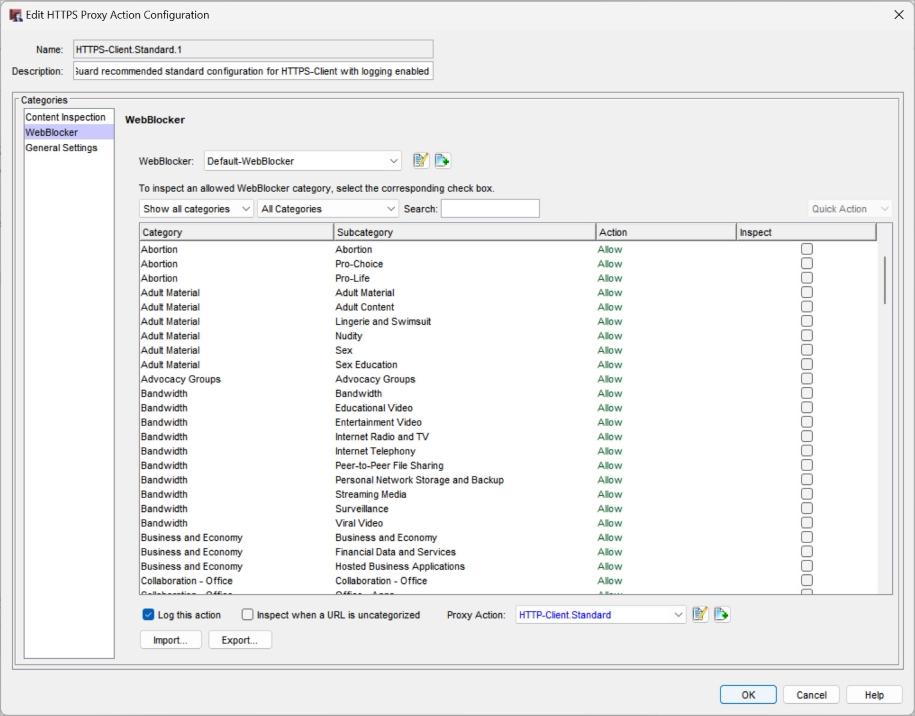Click the Export button
915x716 pixels.
point(240,640)
